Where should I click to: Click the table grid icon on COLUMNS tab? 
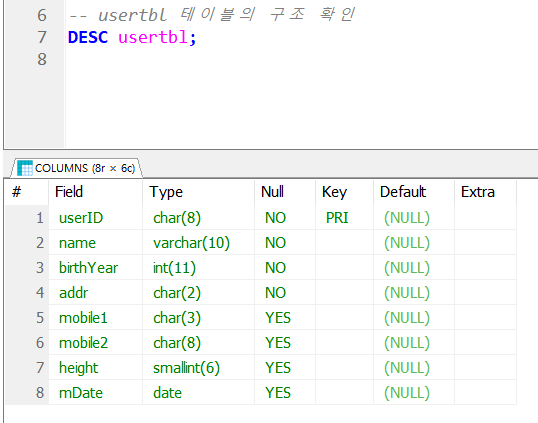[x=25, y=168]
